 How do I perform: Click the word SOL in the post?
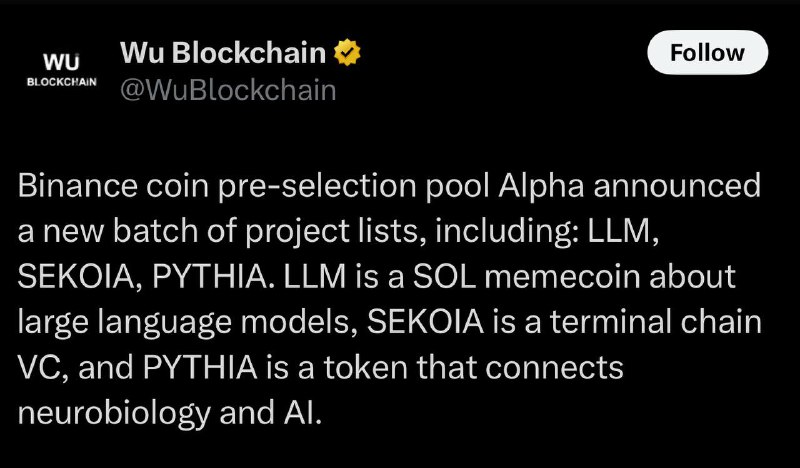[x=444, y=277]
